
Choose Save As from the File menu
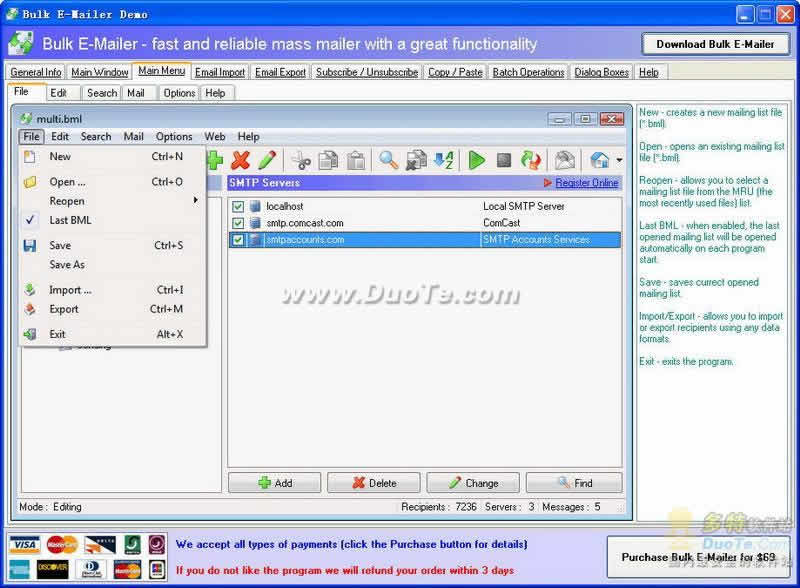112,264
